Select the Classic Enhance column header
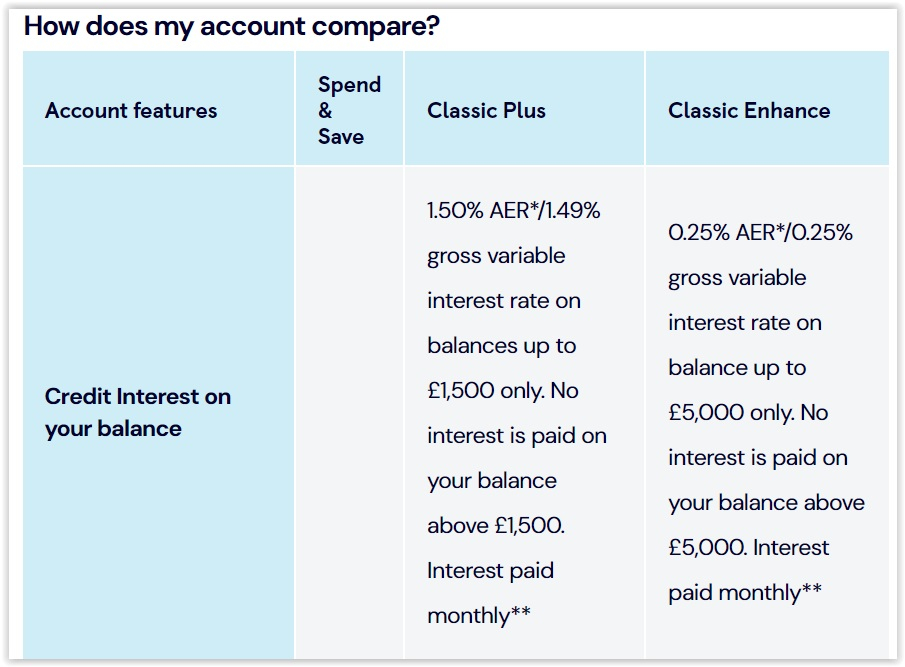Screen dimensions: 905x667 [767, 108]
